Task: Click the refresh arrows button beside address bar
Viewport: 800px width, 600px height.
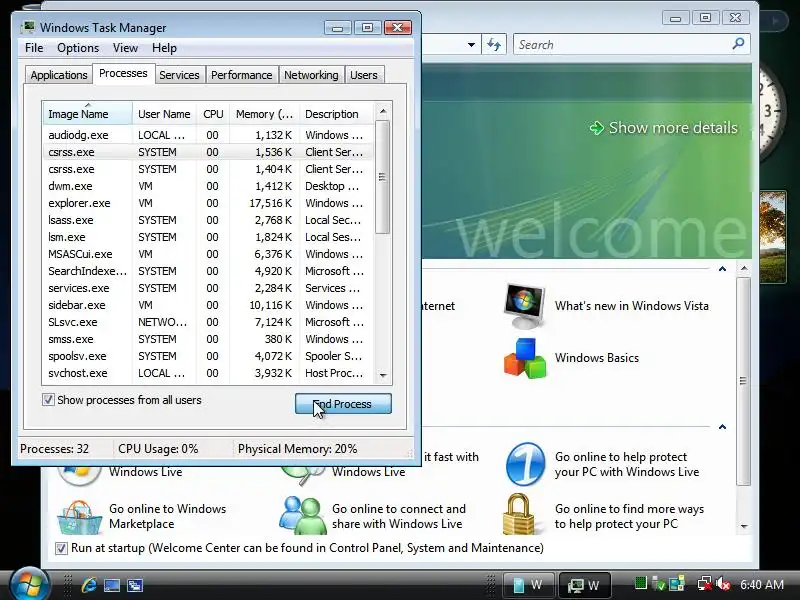Action: 494,44
